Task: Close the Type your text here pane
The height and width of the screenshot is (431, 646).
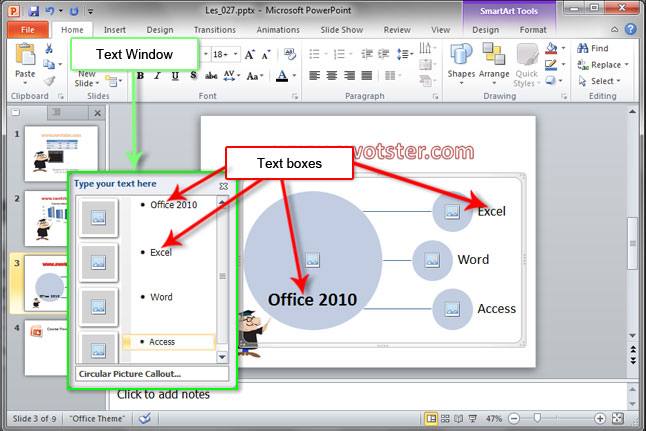Action: point(223,186)
